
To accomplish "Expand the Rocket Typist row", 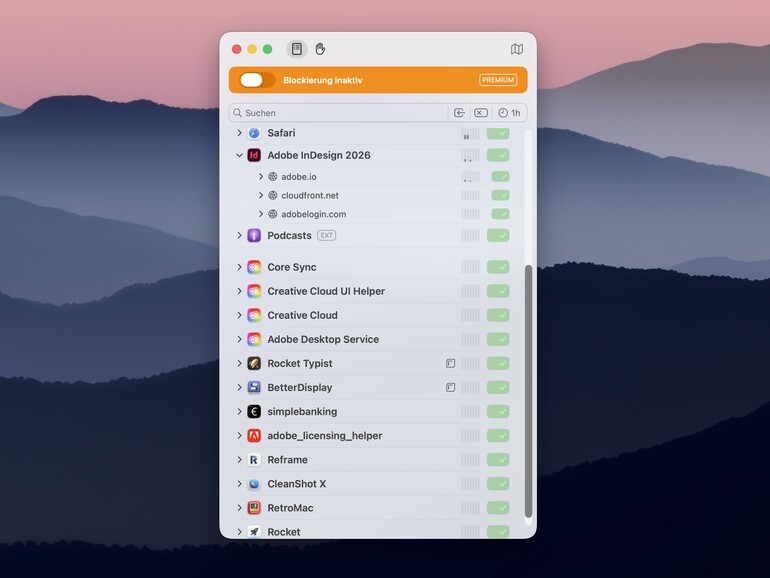I will click(239, 363).
